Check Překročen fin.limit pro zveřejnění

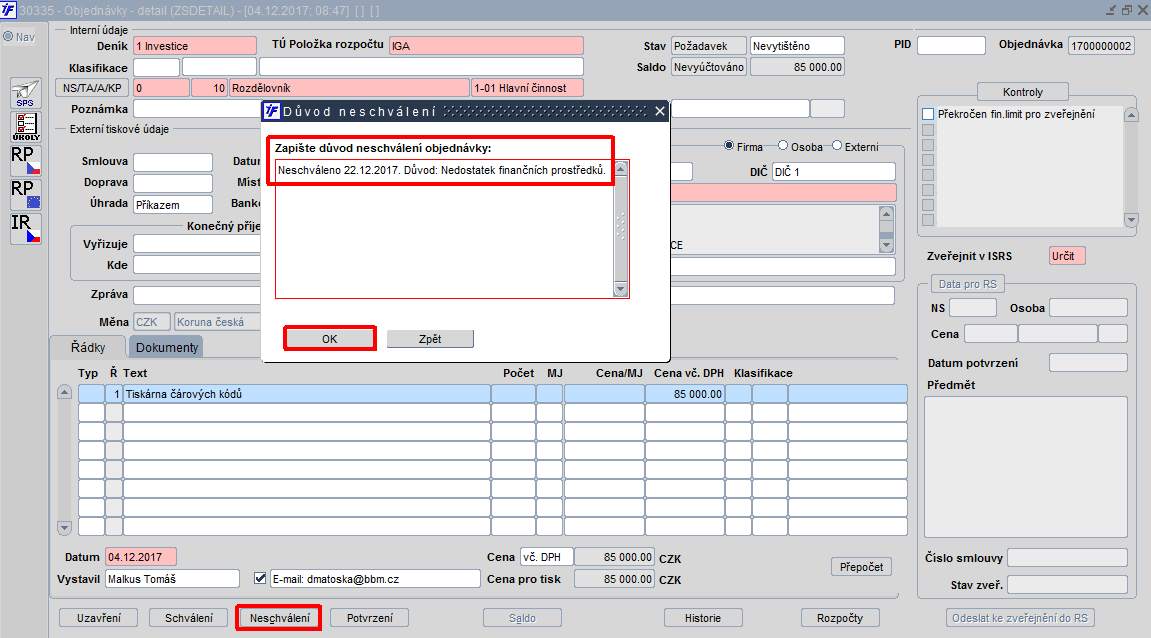(928, 115)
